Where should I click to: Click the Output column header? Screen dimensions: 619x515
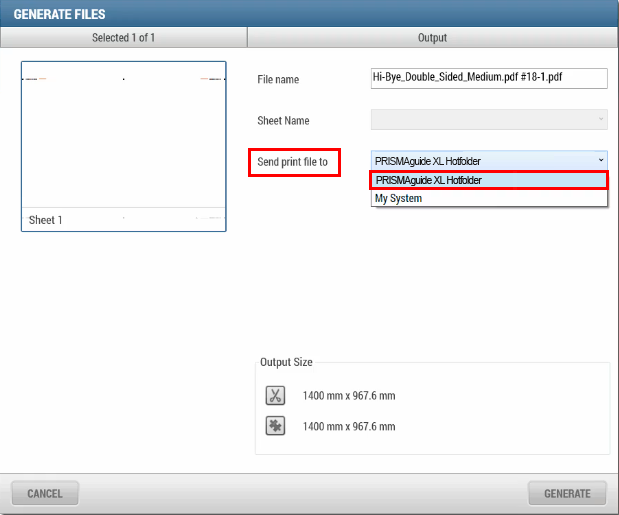(x=432, y=38)
